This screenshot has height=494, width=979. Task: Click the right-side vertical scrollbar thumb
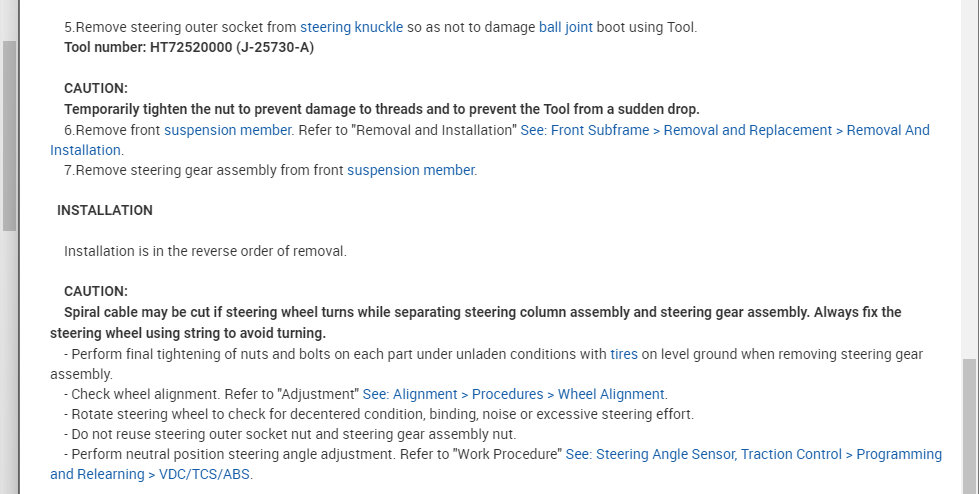coord(969,424)
